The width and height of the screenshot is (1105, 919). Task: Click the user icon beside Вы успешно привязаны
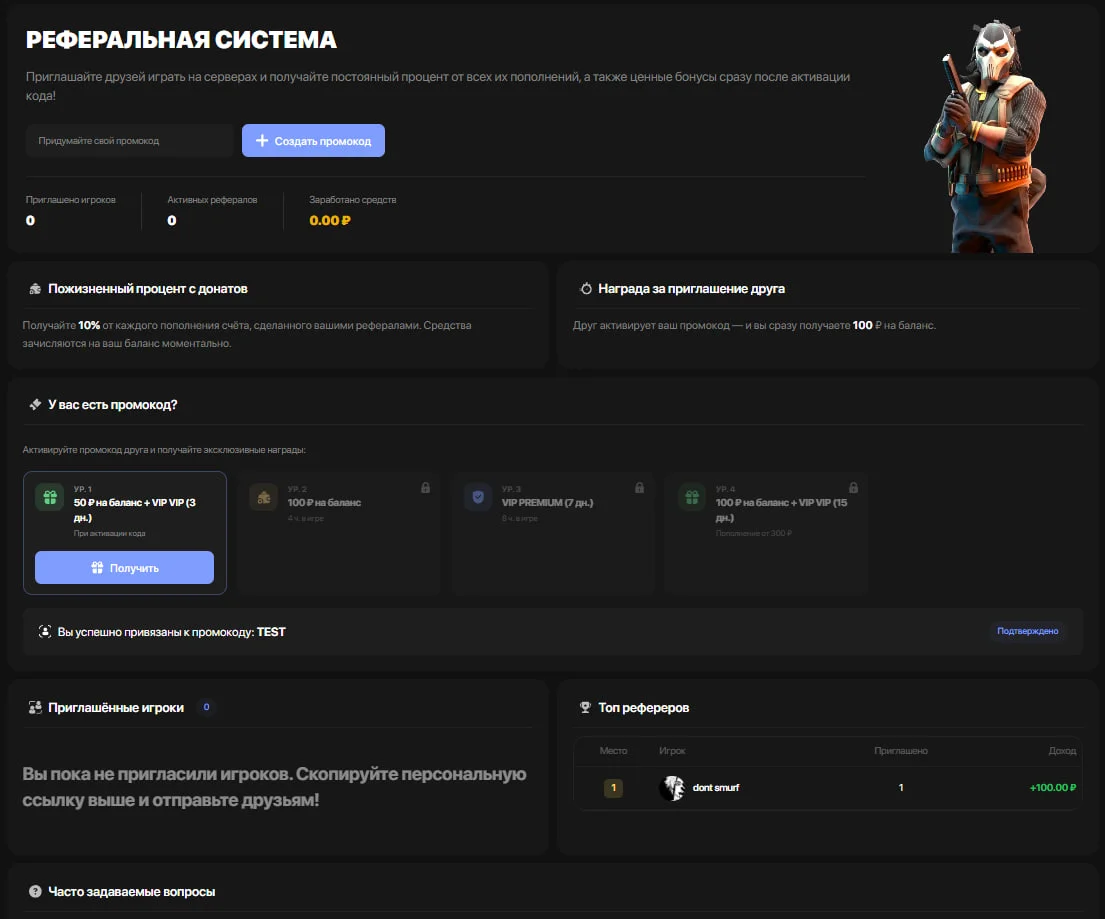point(44,631)
